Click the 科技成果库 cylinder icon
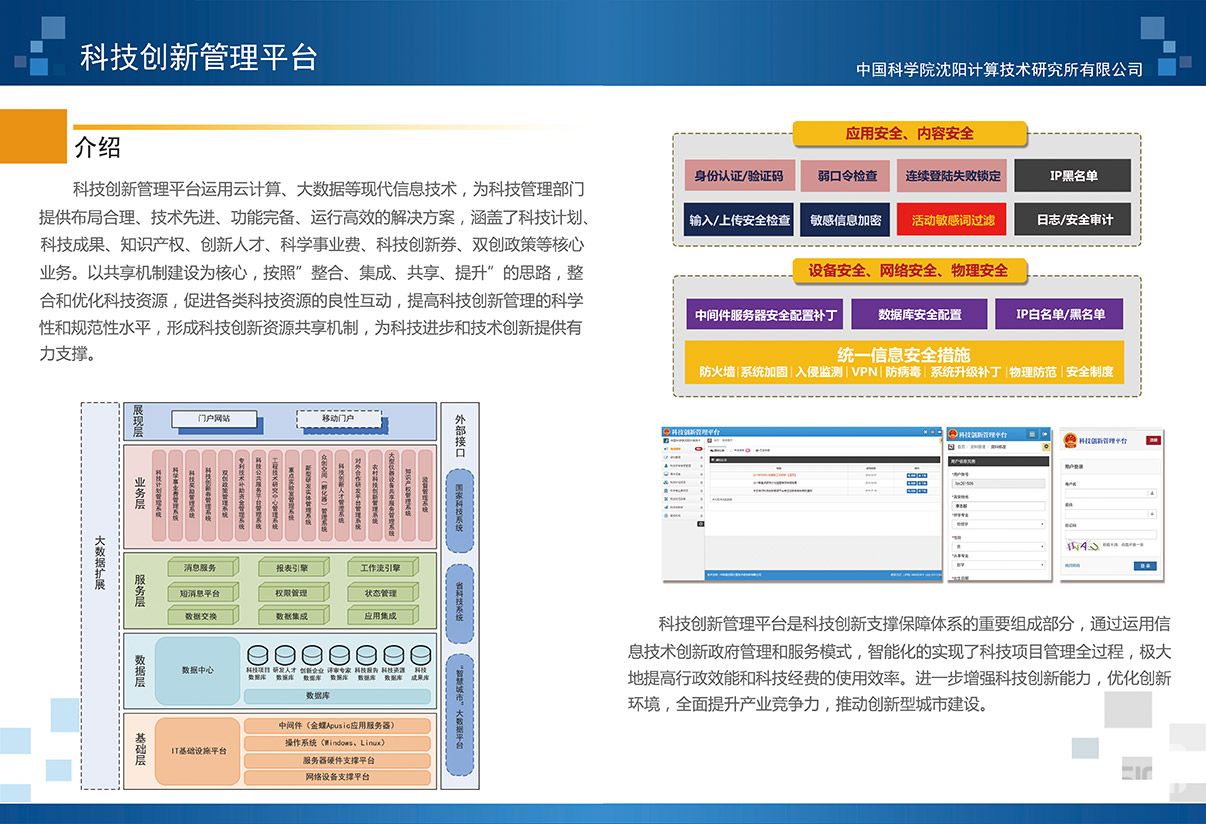 coord(420,655)
